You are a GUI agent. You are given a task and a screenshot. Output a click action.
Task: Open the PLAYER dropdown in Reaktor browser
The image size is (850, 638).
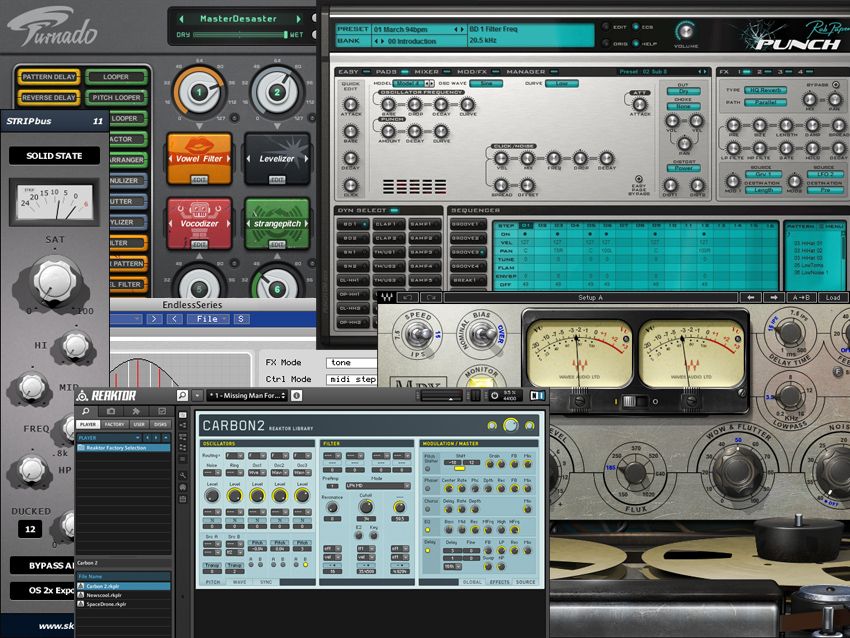108,437
